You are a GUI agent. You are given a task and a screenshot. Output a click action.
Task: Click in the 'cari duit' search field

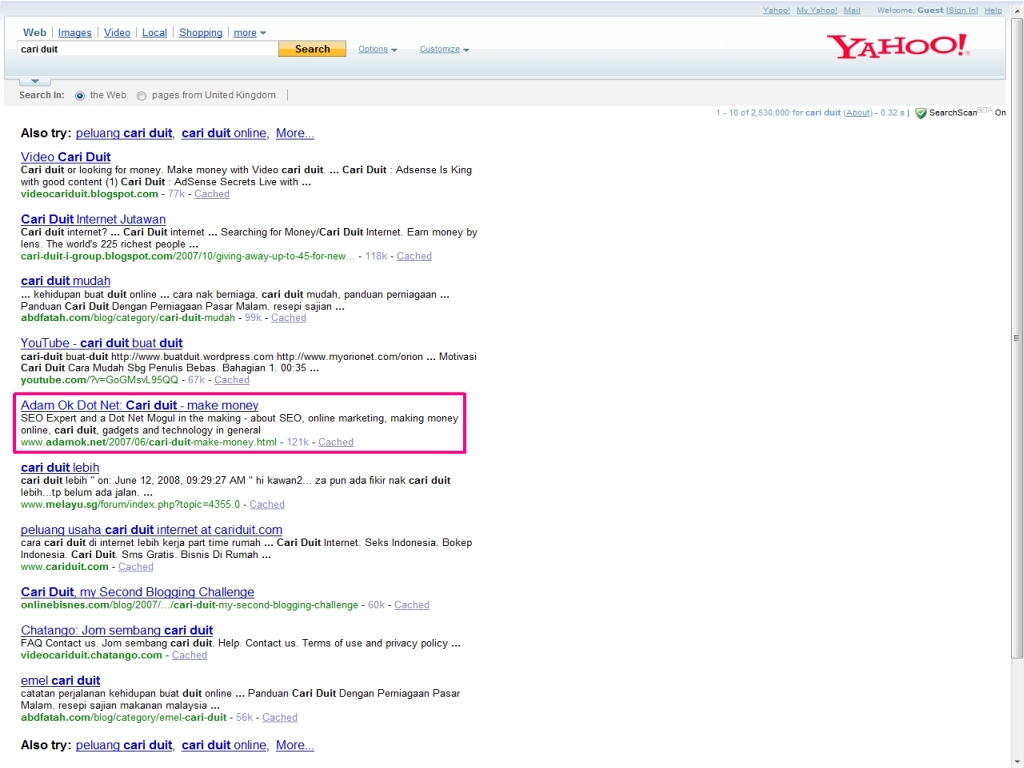coord(148,49)
